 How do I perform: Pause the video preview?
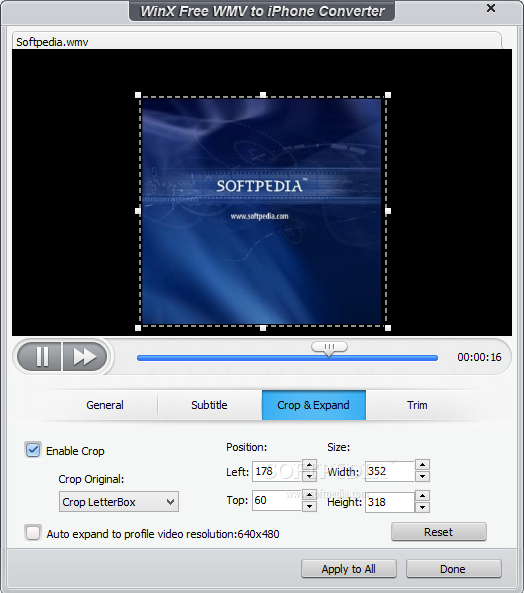(39, 356)
